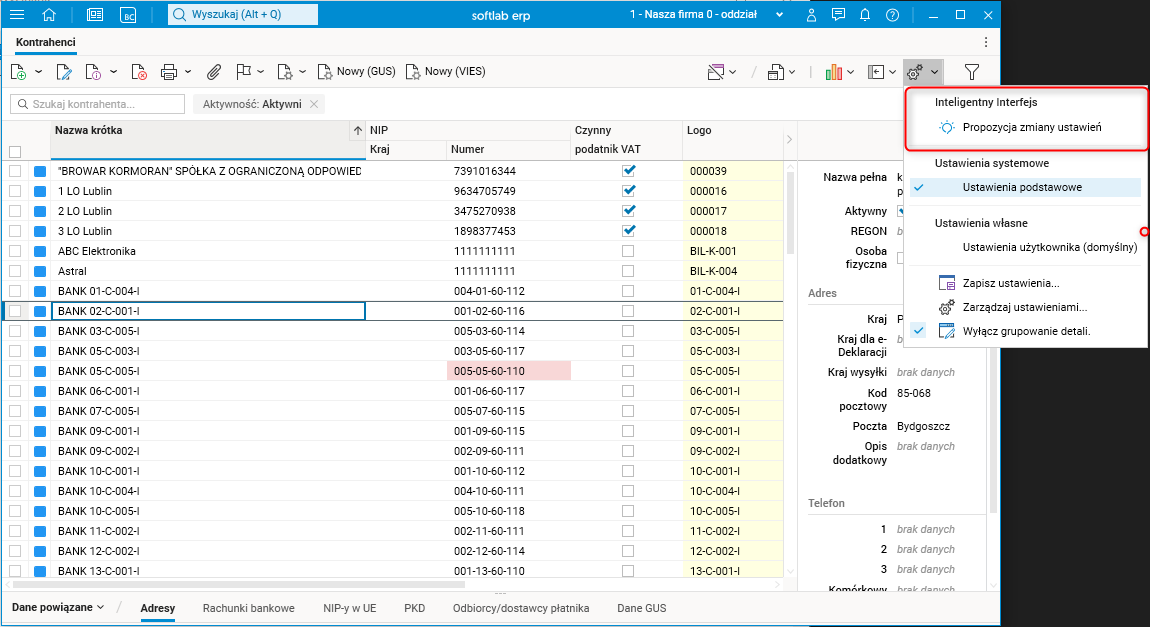Open the filter funnel icon
The height and width of the screenshot is (627, 1150).
[971, 72]
